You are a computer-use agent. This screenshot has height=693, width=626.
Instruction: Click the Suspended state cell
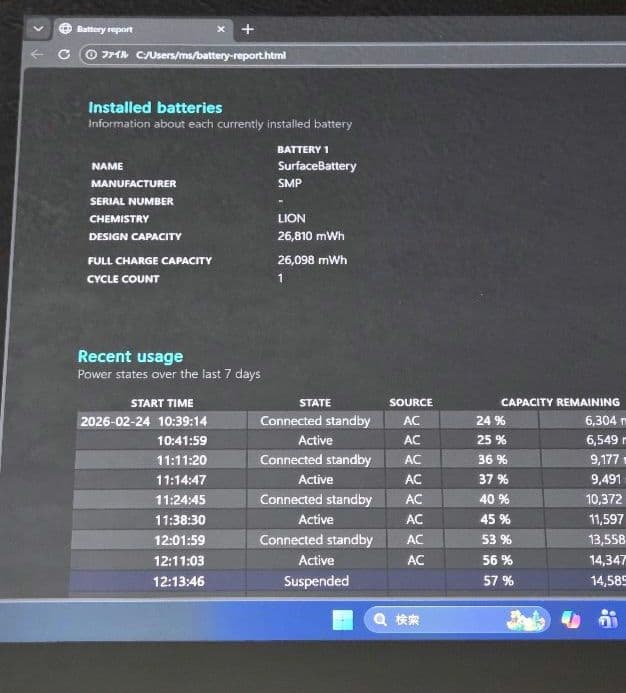(x=317, y=581)
